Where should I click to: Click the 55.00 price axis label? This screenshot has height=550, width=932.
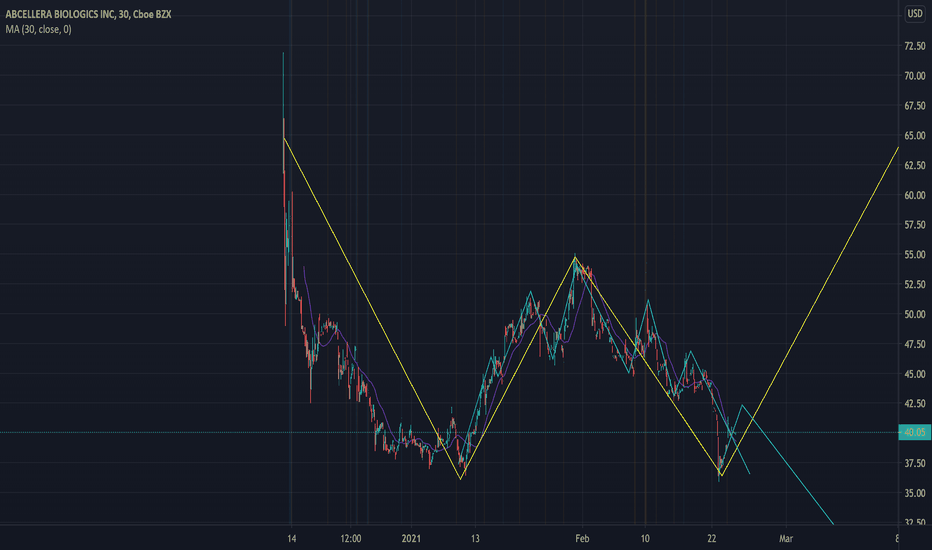point(915,254)
